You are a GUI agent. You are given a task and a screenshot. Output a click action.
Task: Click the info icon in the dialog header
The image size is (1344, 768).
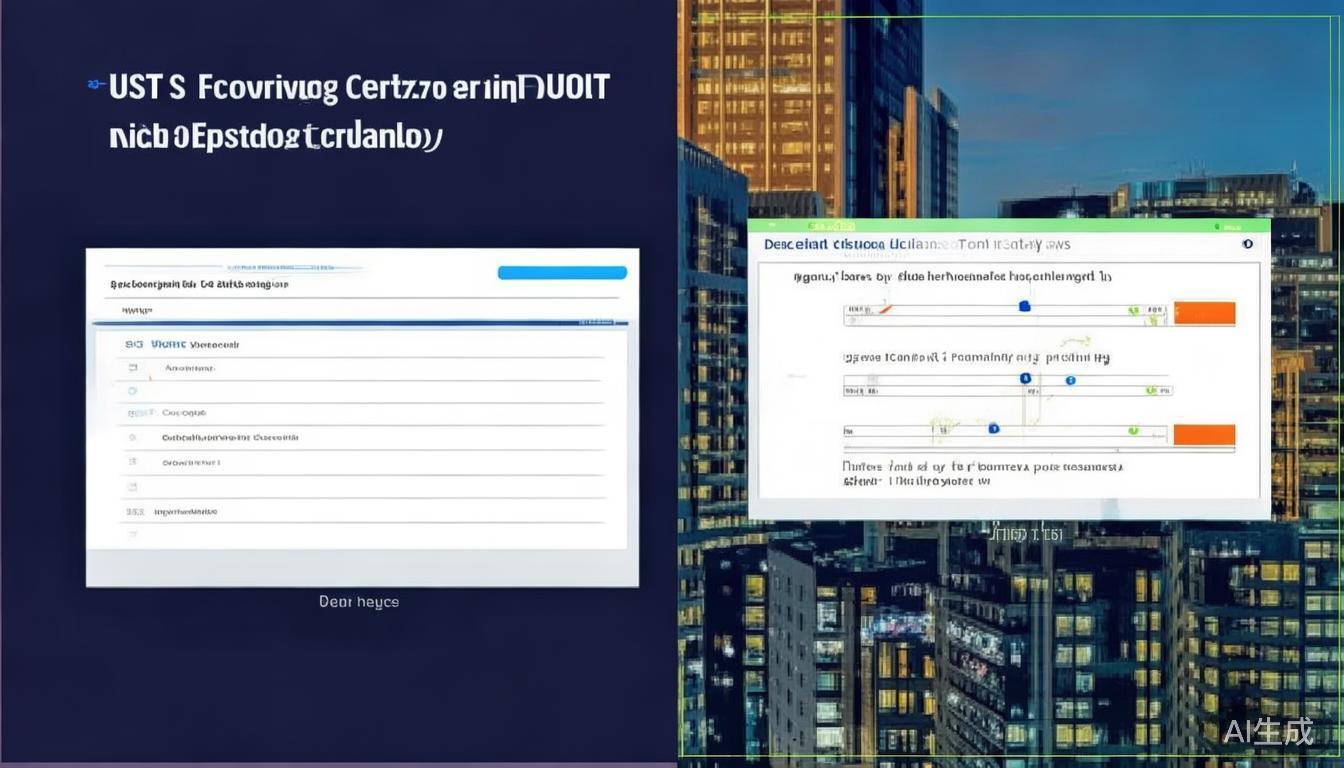click(x=1248, y=245)
